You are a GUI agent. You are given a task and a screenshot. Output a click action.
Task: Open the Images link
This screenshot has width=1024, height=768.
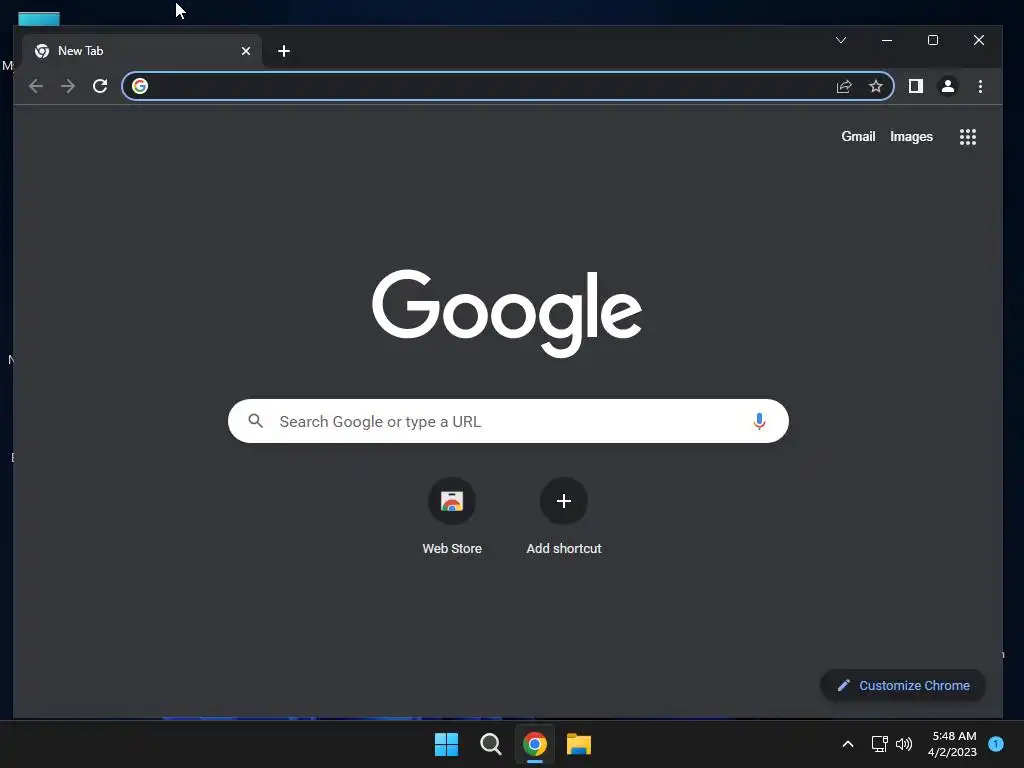911,136
